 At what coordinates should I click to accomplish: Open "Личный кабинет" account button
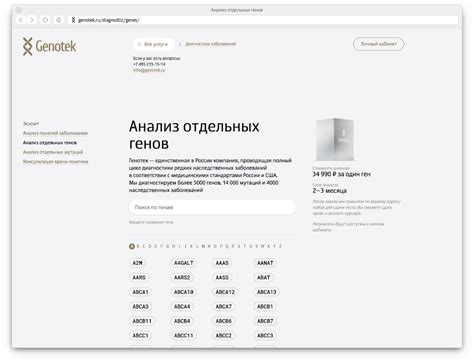pyautogui.click(x=378, y=44)
